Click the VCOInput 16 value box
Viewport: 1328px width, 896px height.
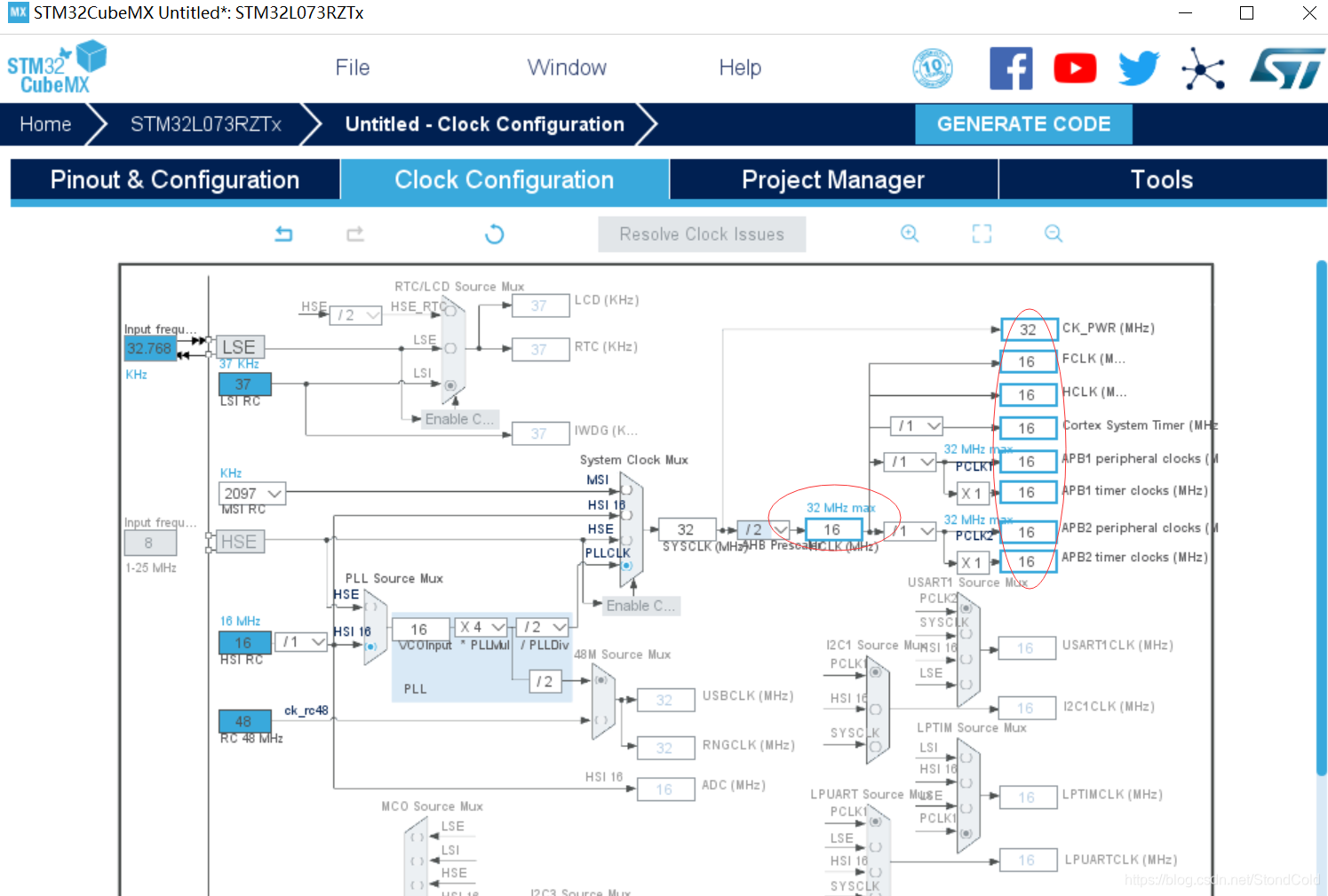pos(419,628)
